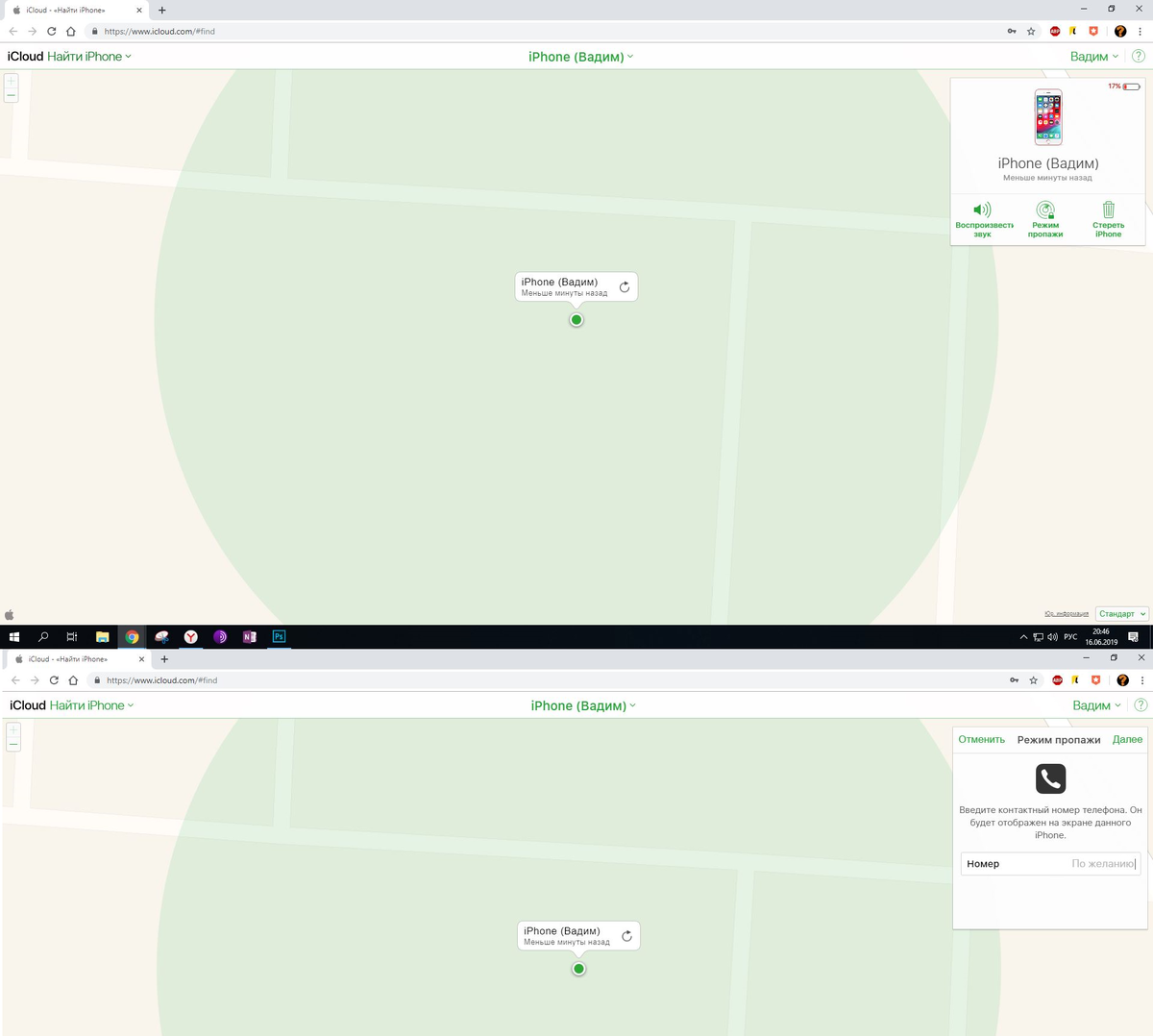The width and height of the screenshot is (1153, 1036).
Task: Click Номер phone number input field
Action: tap(1050, 863)
